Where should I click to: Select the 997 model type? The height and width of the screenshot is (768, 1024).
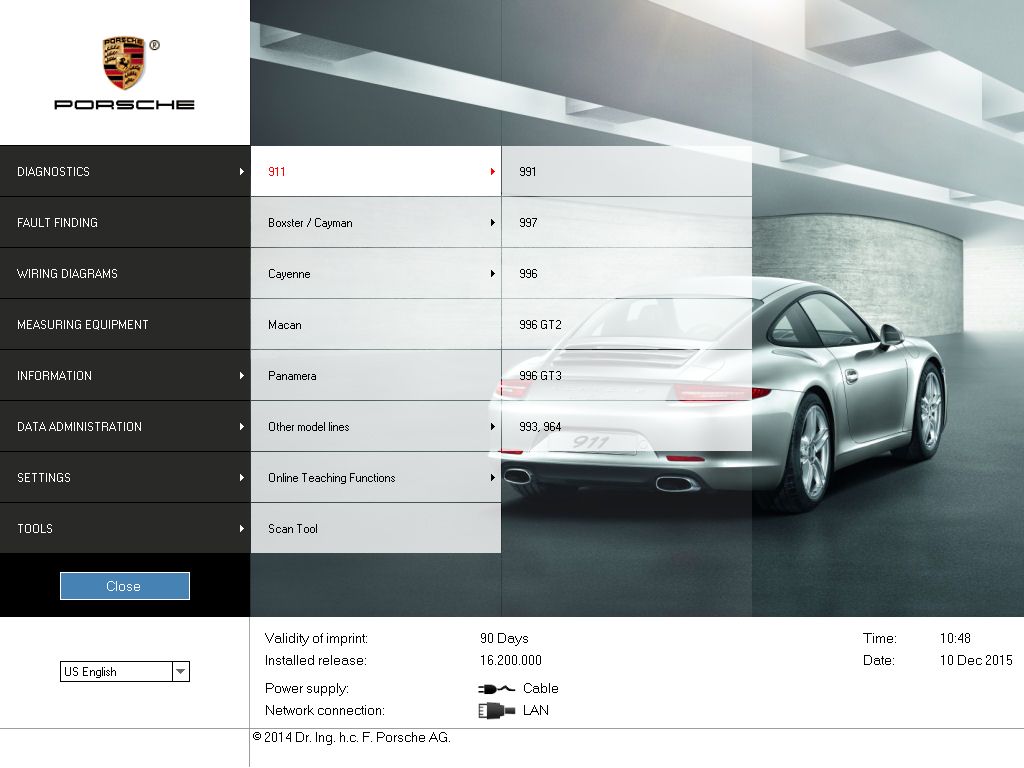627,222
